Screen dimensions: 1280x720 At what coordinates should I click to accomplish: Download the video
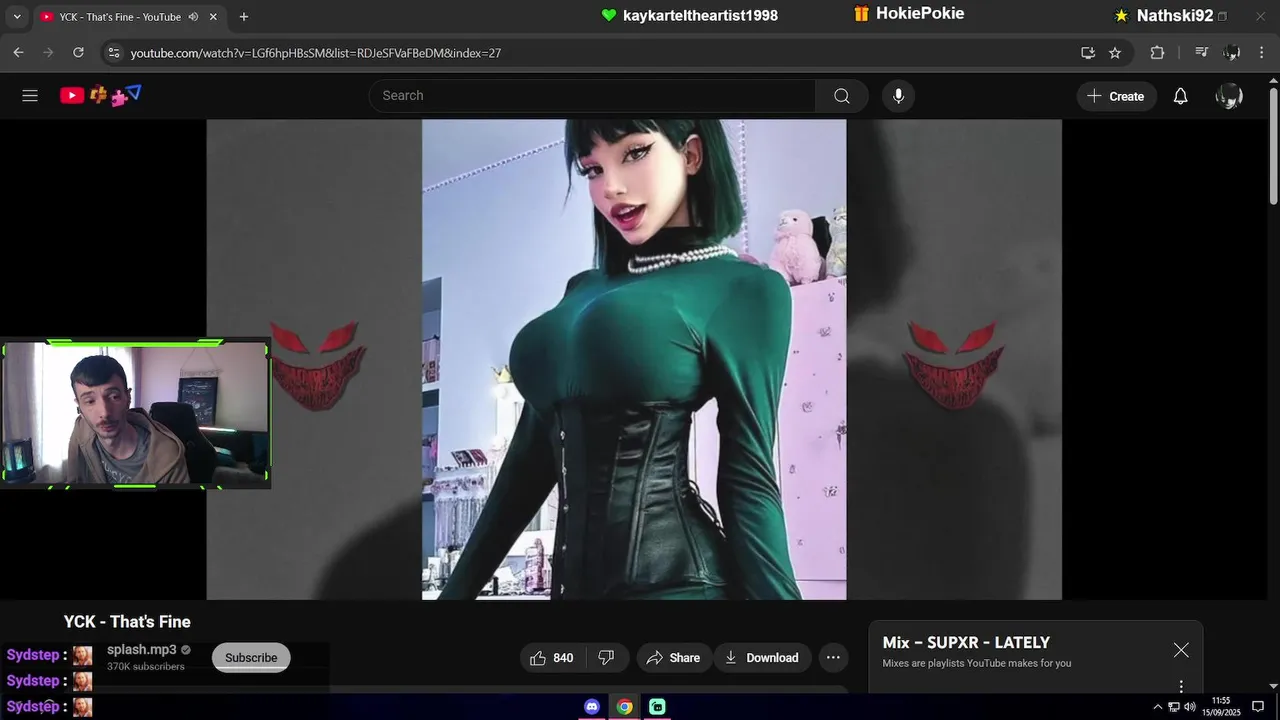pyautogui.click(x=762, y=657)
